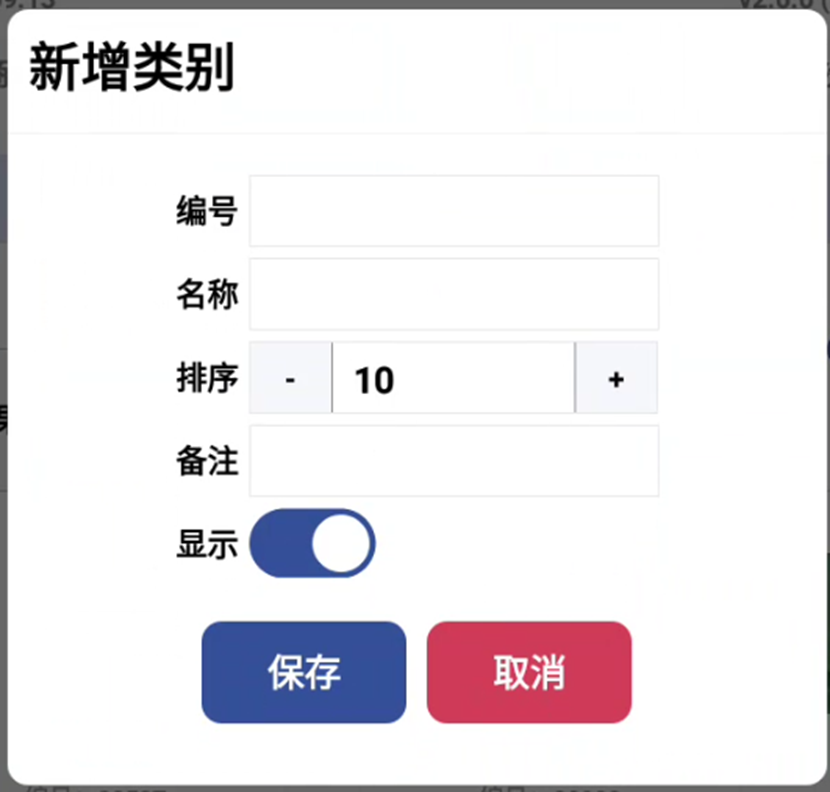Focus the 编号 input field
The image size is (830, 792).
point(454,211)
